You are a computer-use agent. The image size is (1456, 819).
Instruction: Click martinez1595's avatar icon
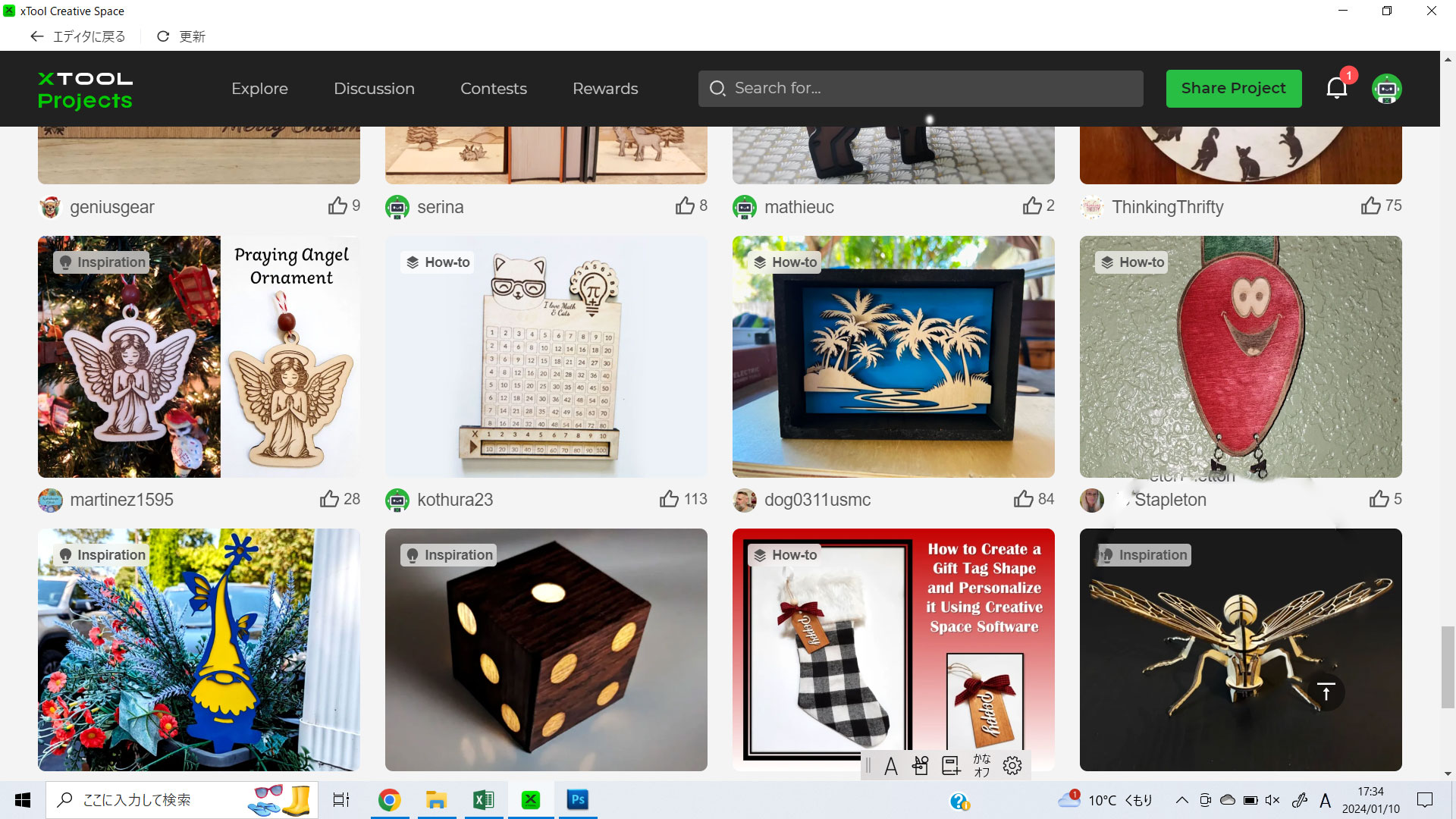tap(50, 500)
